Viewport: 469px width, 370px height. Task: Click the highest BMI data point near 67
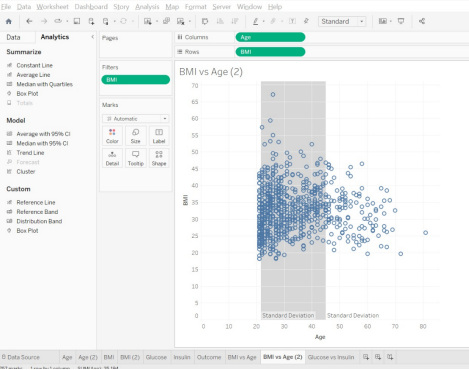pos(273,95)
